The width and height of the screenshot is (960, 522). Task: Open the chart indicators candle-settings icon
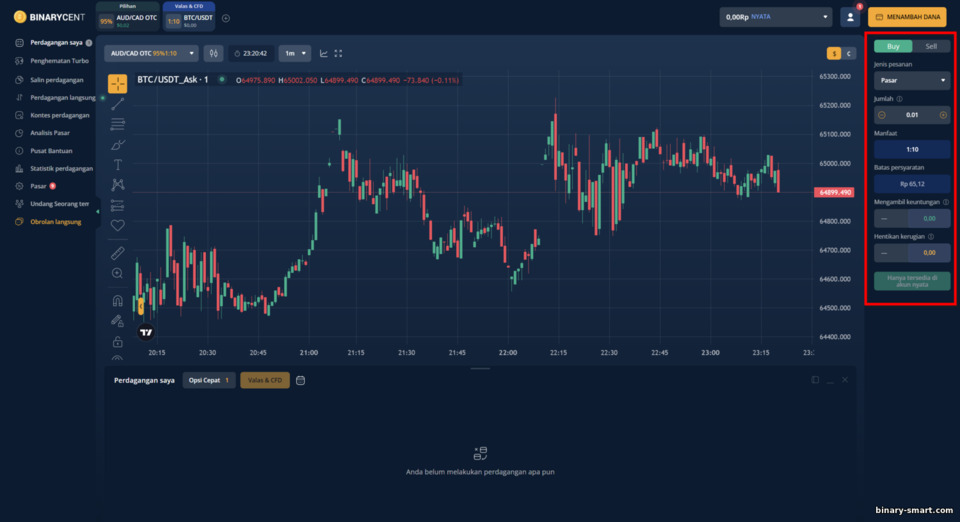click(214, 53)
